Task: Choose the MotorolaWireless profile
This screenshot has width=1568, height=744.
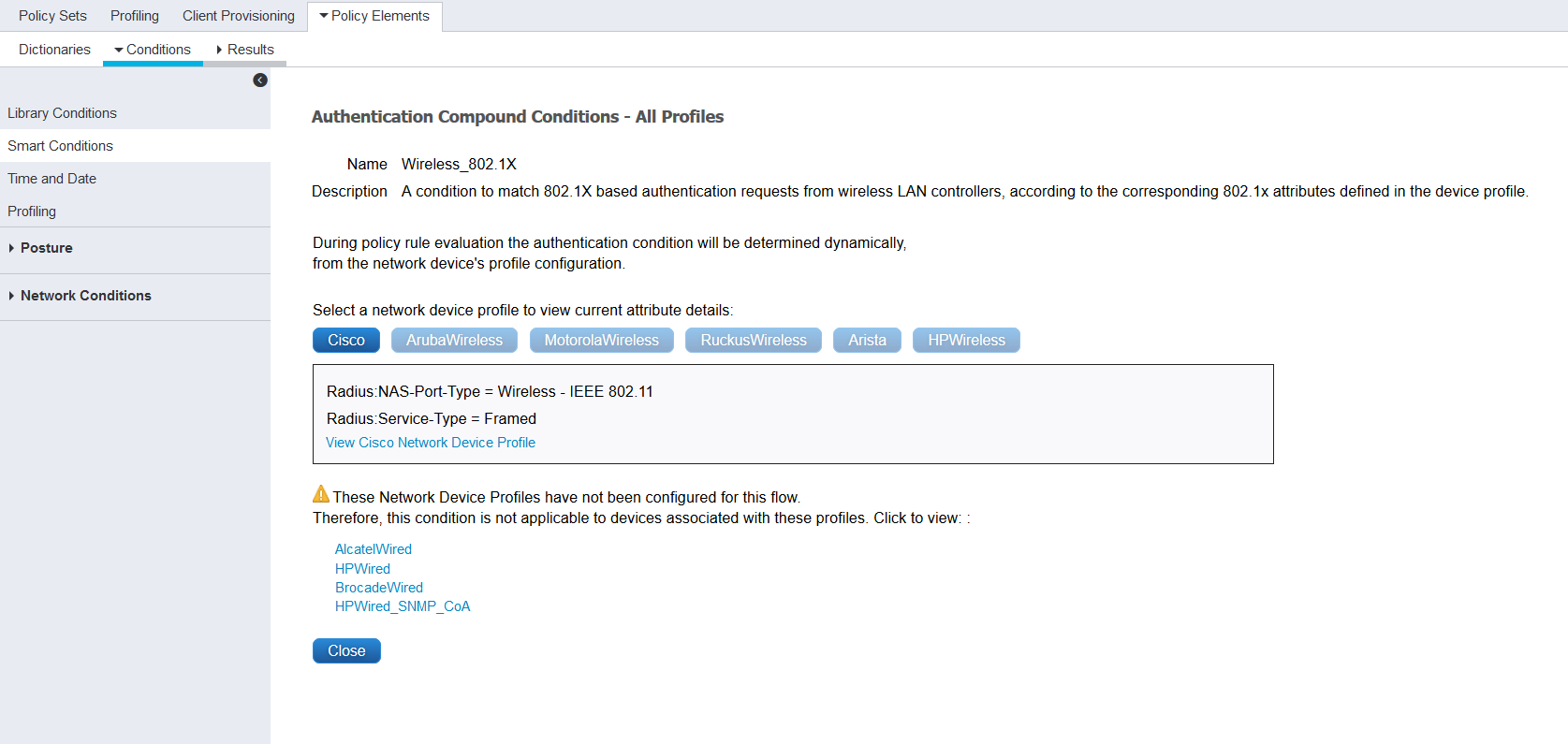Action: point(601,341)
